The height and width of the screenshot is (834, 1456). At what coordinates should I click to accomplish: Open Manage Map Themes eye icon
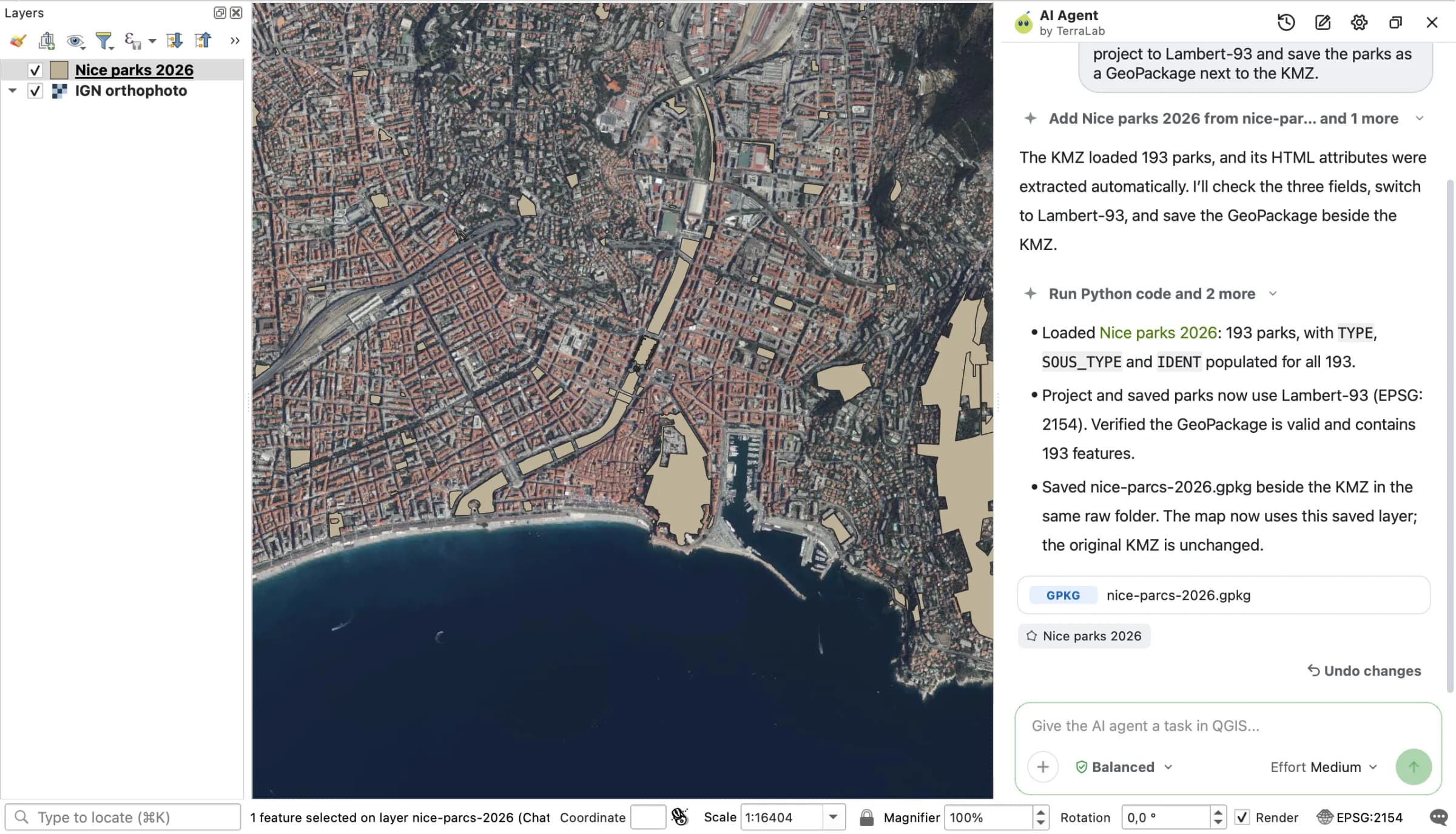[x=75, y=41]
